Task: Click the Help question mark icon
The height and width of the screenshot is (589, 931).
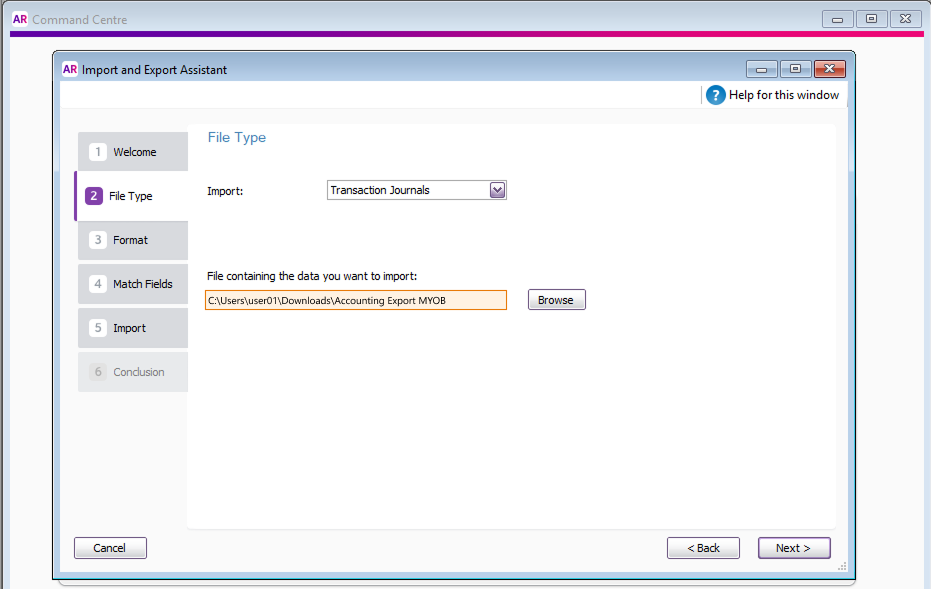Action: click(715, 95)
